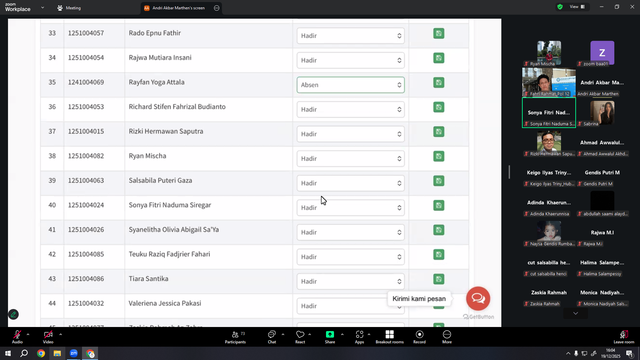
Task: Open status dropdown for Tiara Santika
Action: click(351, 281)
